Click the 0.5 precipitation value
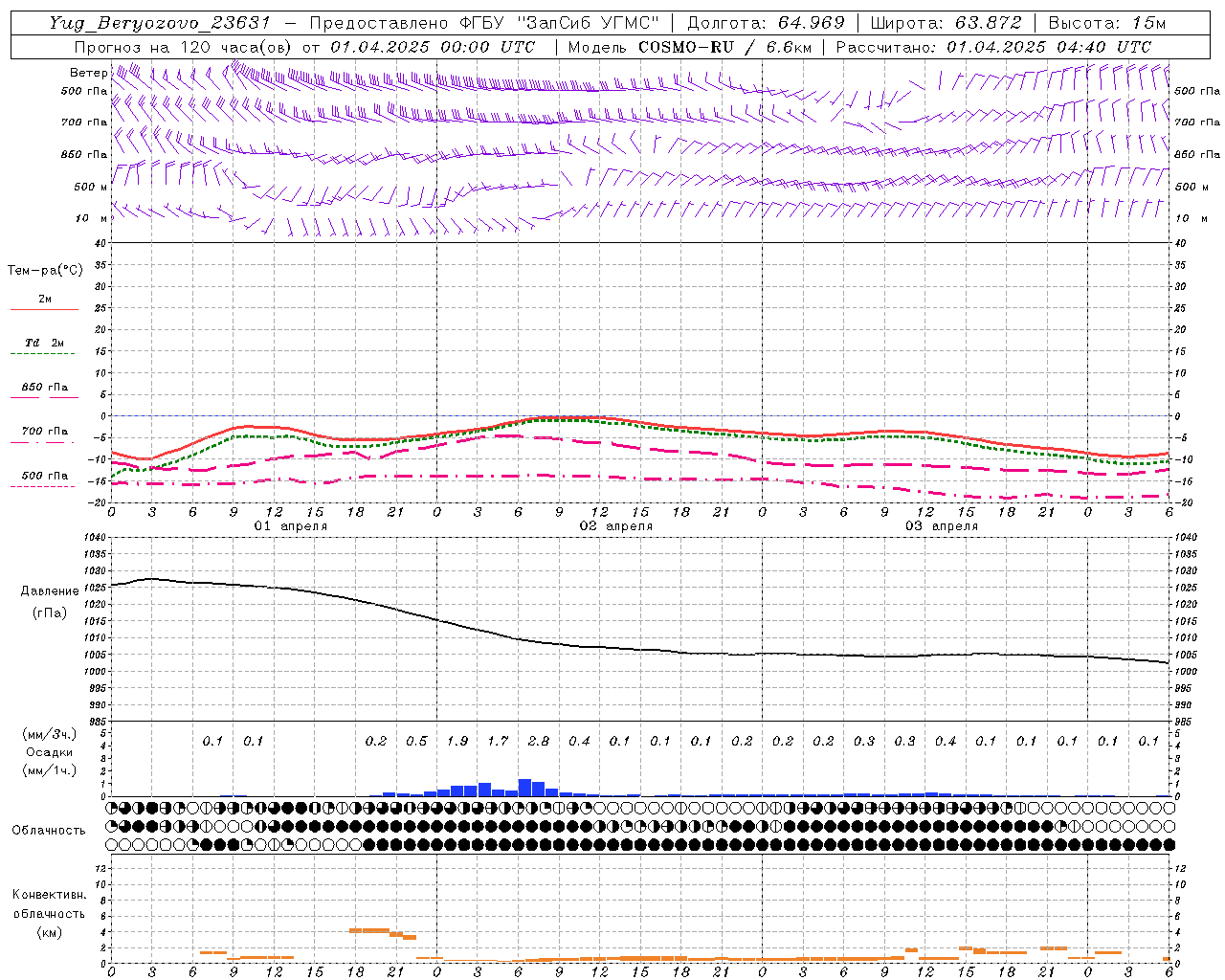The height and width of the screenshot is (980, 1225). click(416, 741)
